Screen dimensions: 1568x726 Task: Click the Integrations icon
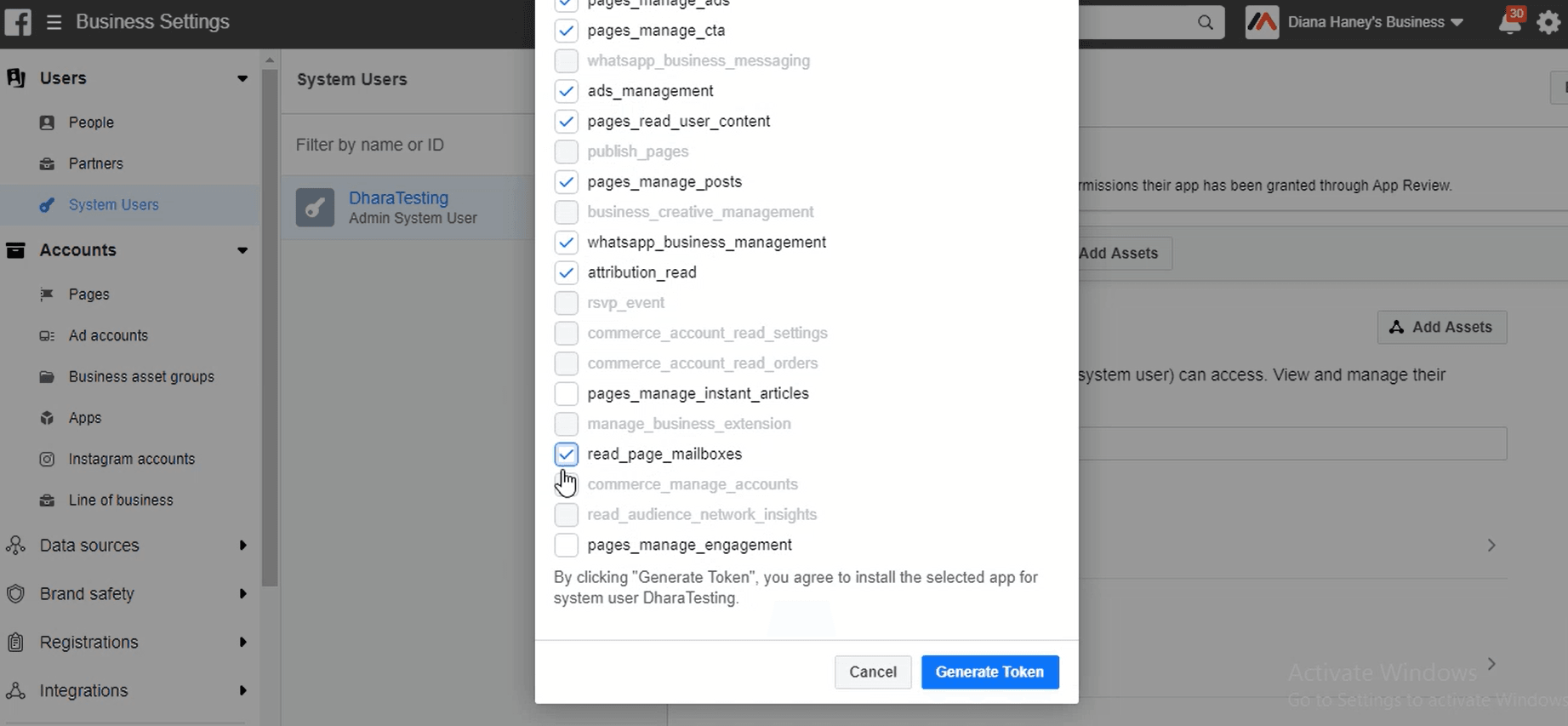[x=15, y=691]
